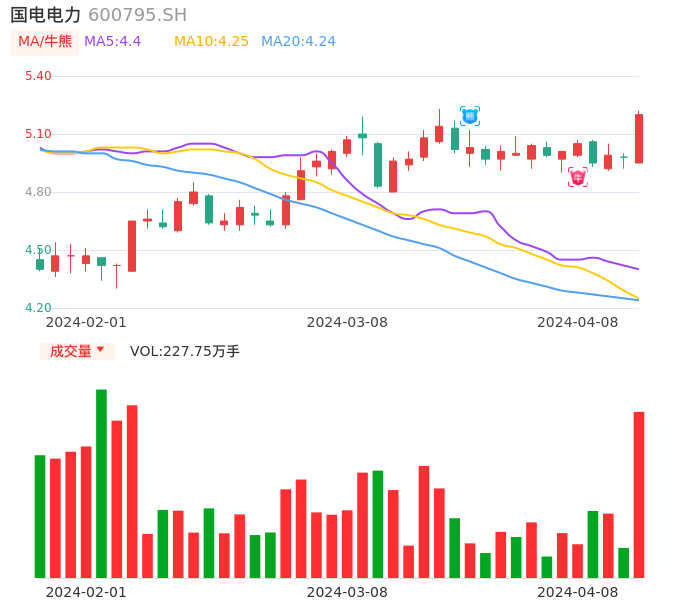Click the tallest green volume bar

[x=101, y=483]
